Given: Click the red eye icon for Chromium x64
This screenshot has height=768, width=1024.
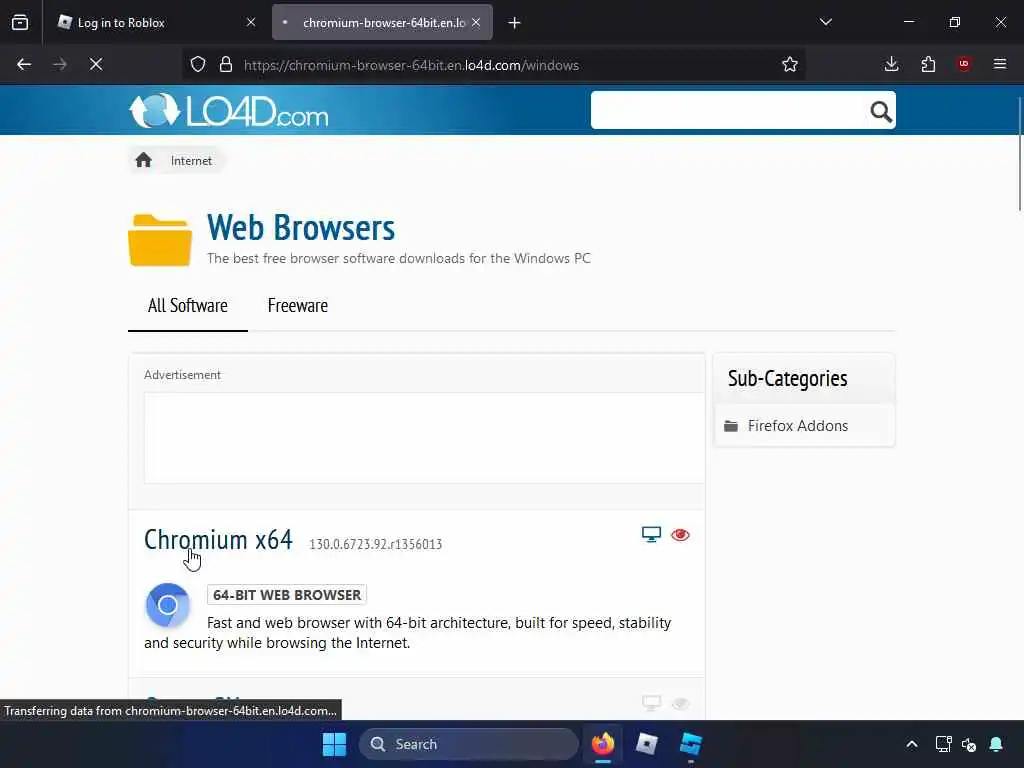Looking at the screenshot, I should [680, 535].
